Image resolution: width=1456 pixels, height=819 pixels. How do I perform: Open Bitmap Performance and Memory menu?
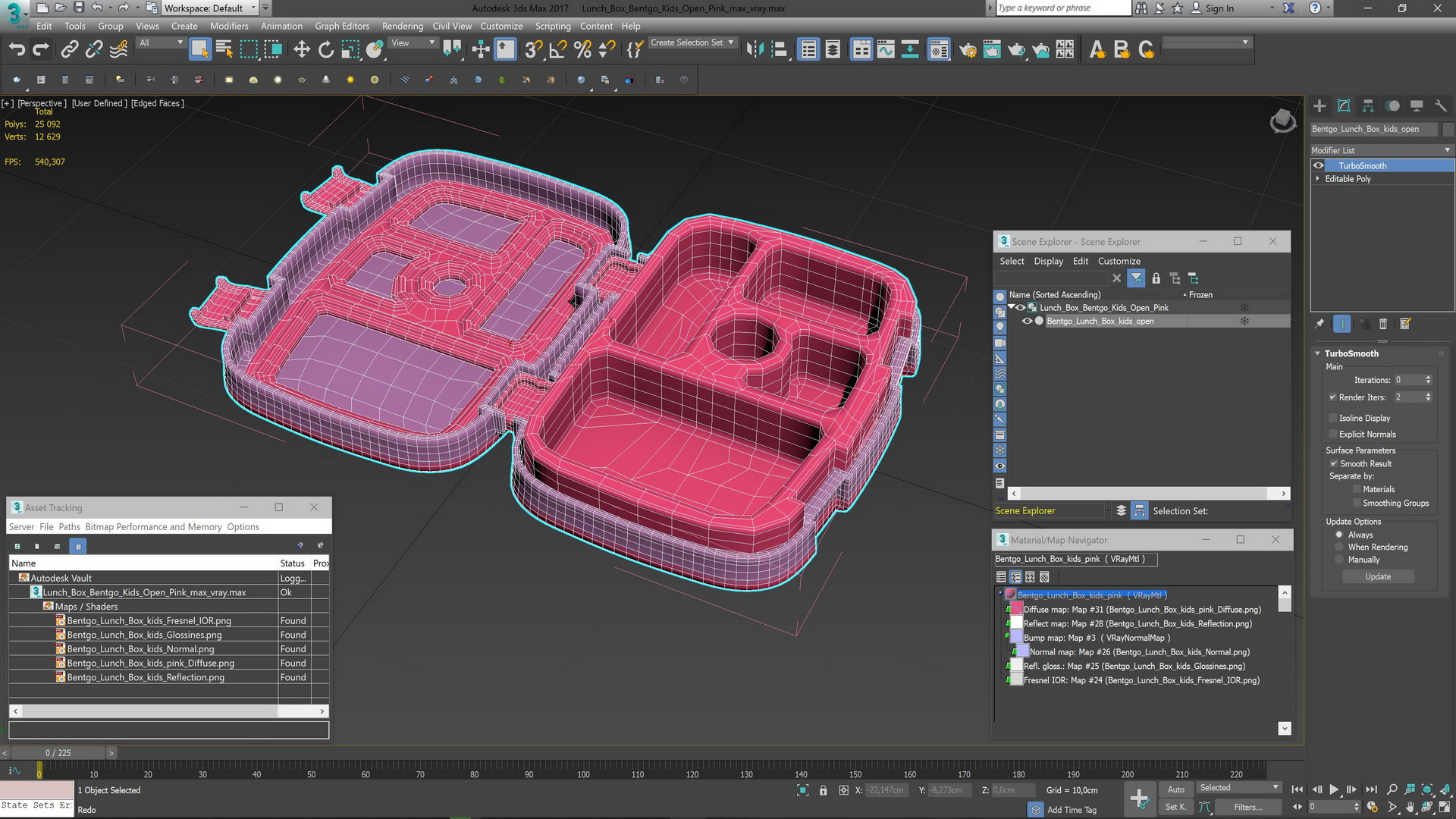pos(153,526)
